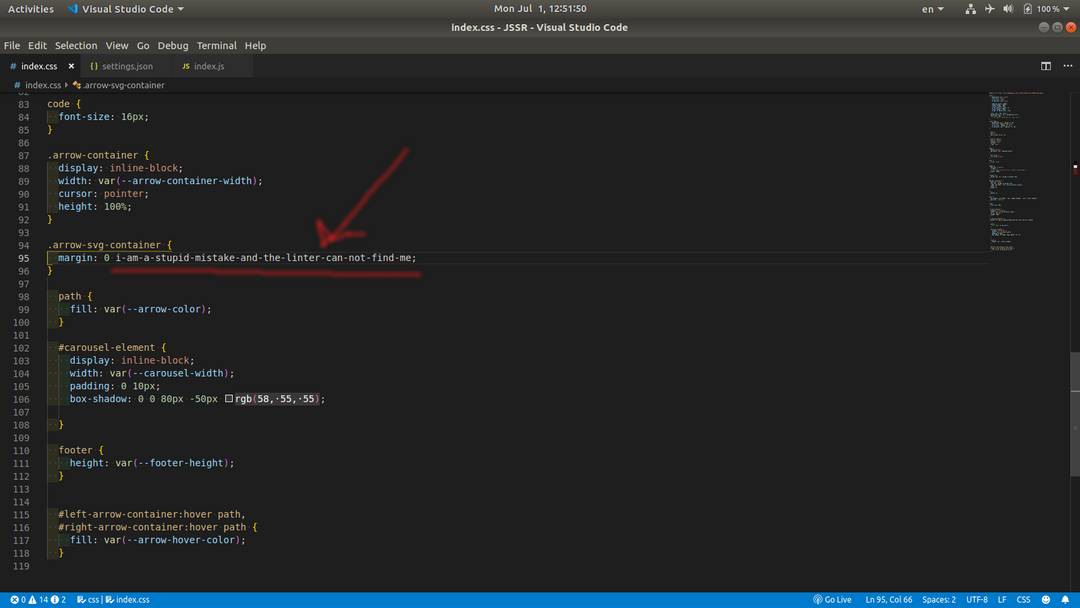1080x608 pixels.
Task: Toggle airplane mode in the system tray
Action: (989, 8)
